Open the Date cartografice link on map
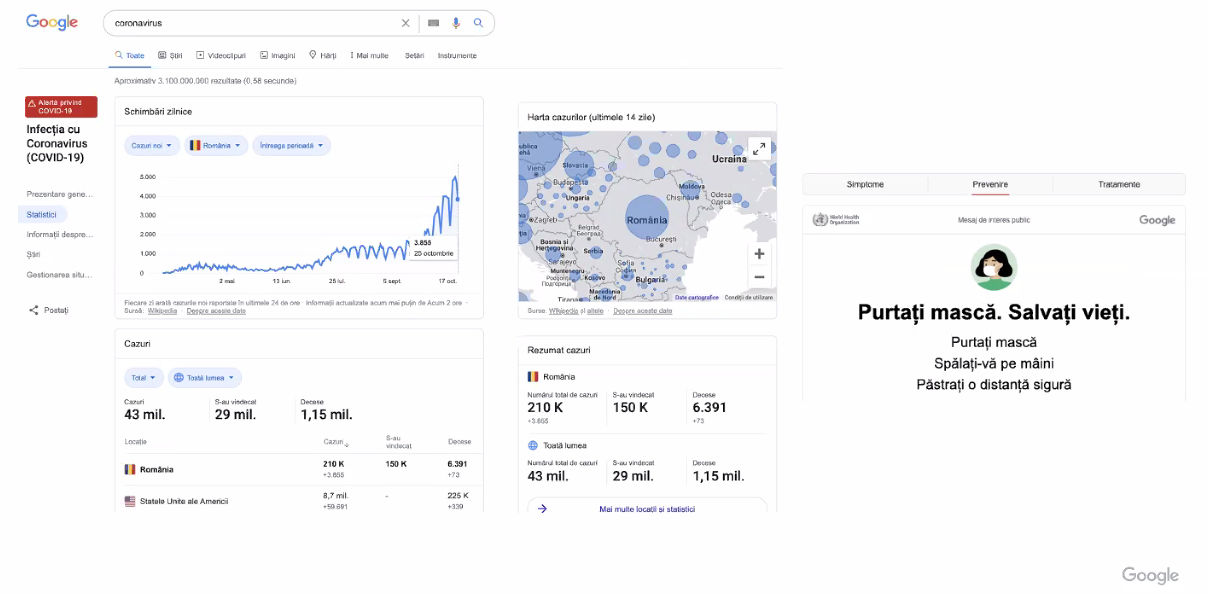This screenshot has width=1208, height=594. 696,297
